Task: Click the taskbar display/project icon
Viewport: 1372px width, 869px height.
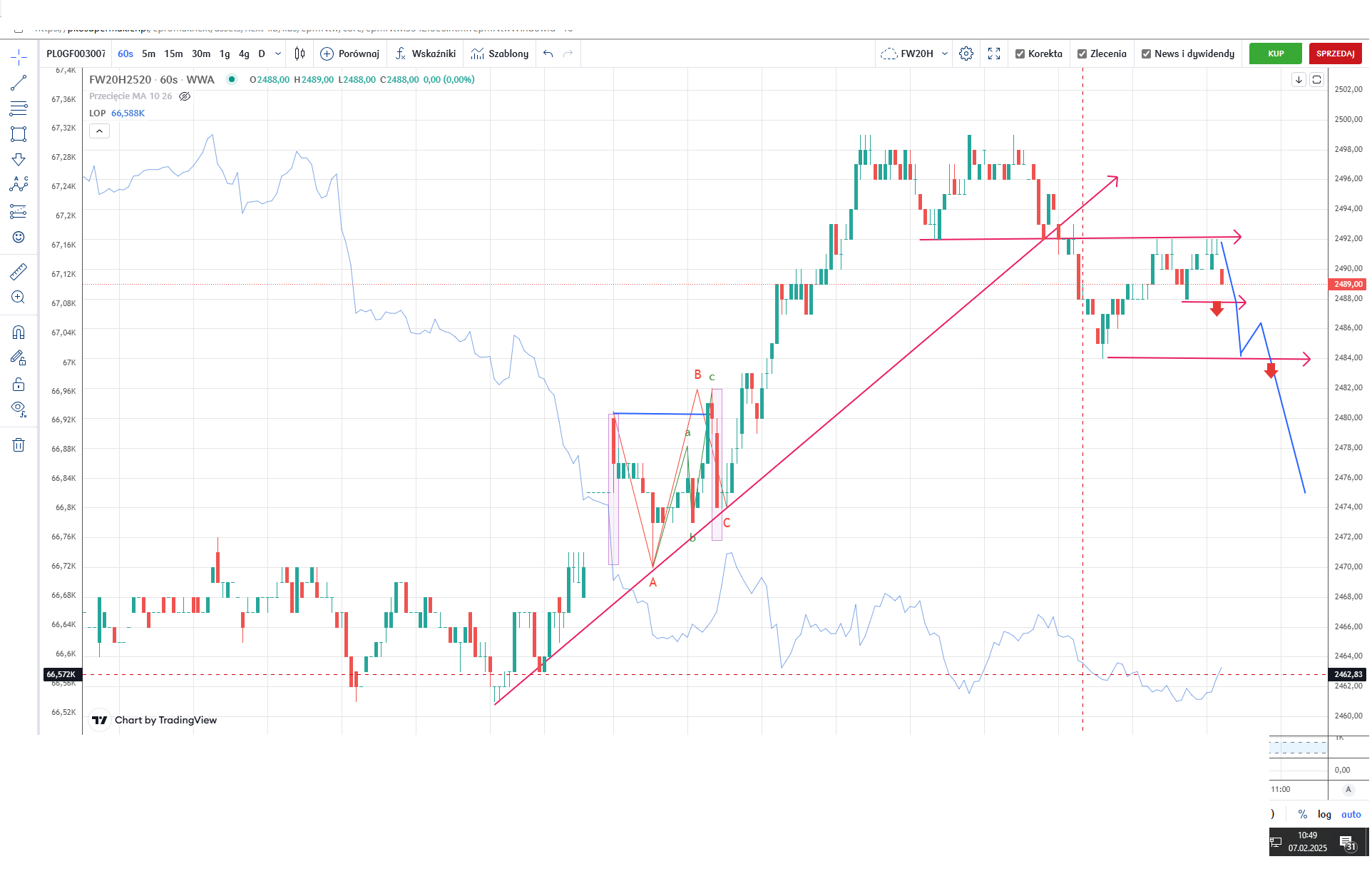Action: tap(1276, 843)
